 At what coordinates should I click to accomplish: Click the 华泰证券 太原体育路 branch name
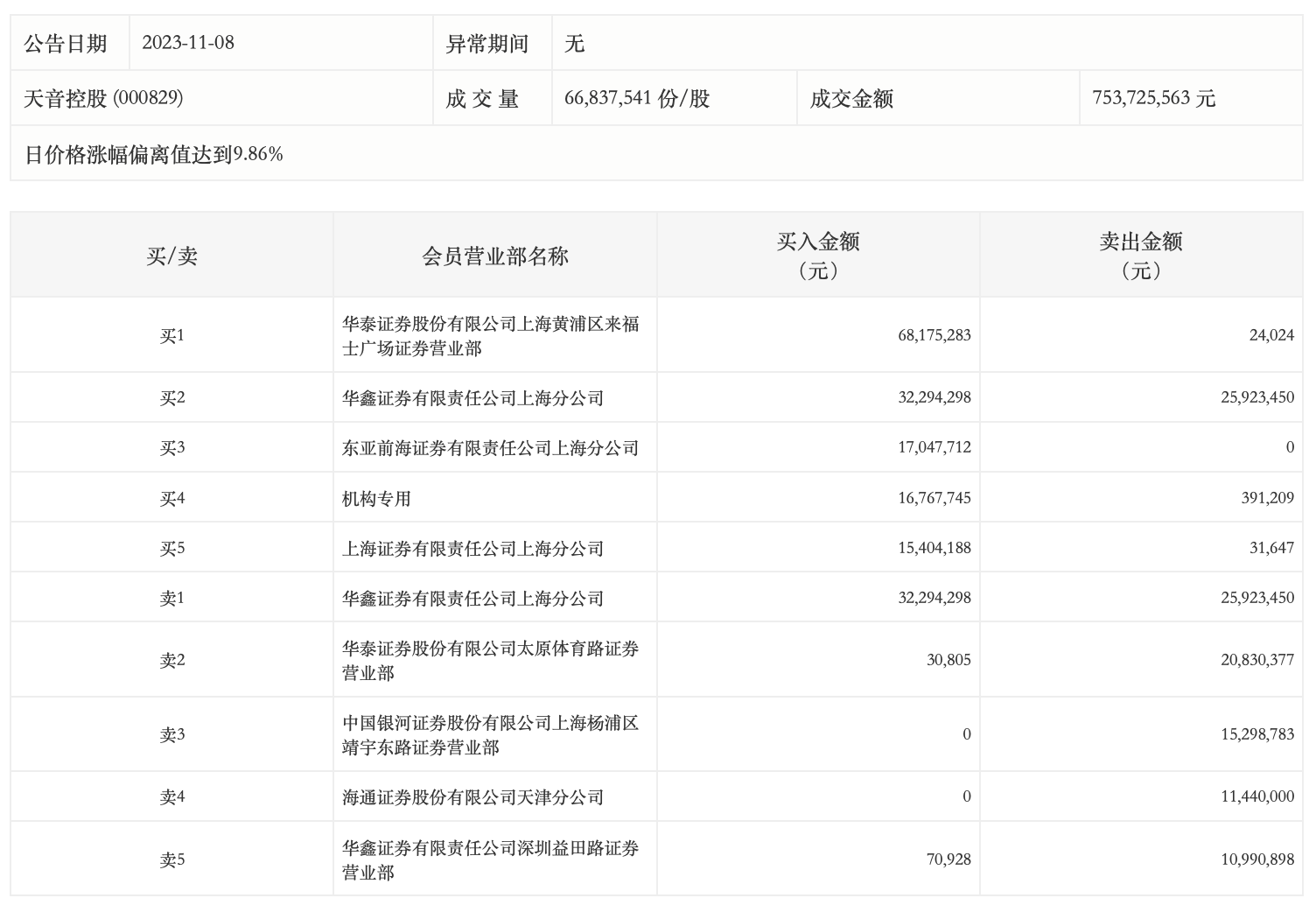490,661
